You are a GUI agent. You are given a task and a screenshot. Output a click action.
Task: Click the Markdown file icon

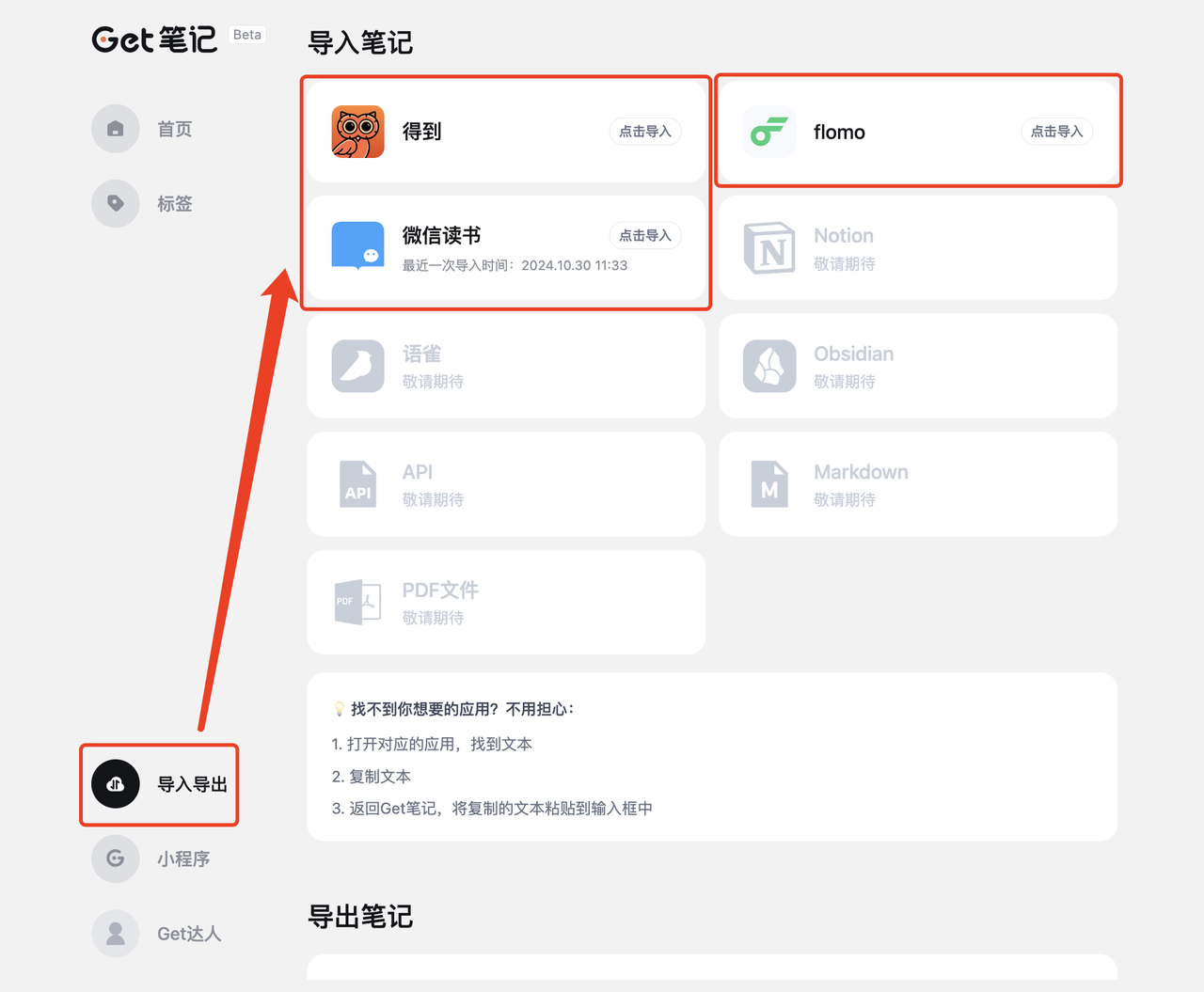coord(768,484)
